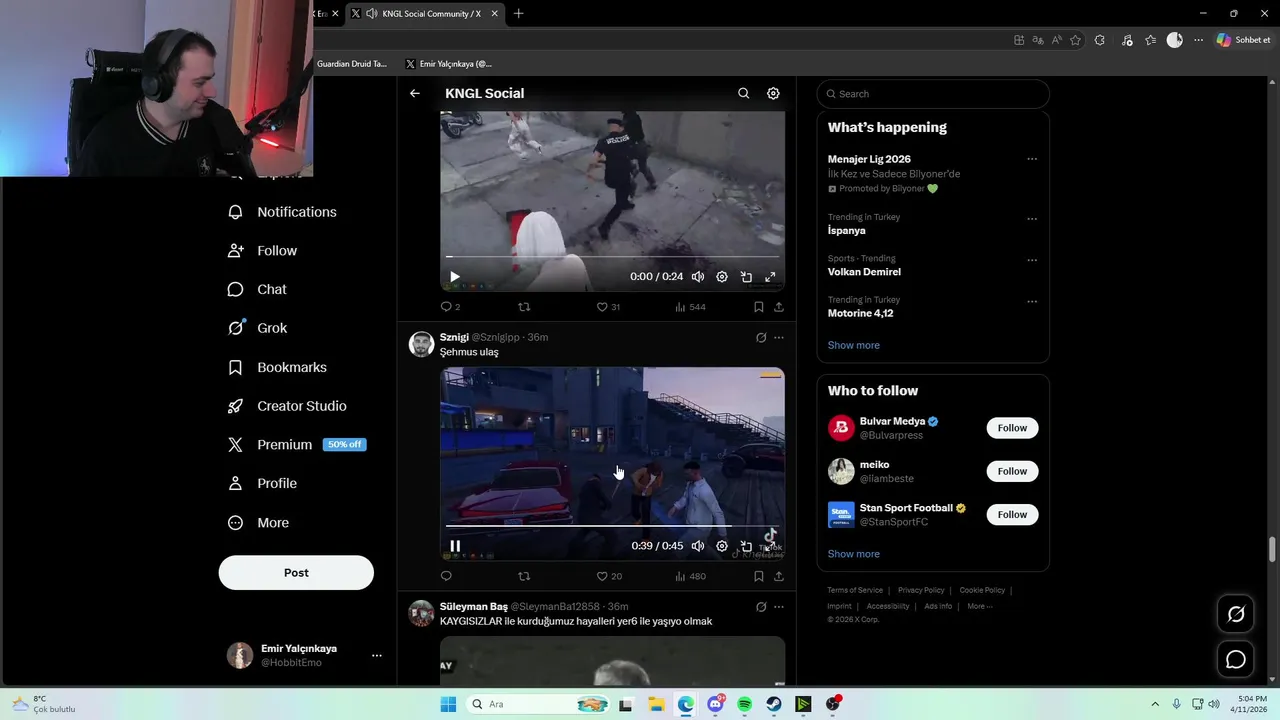The image size is (1280, 720).
Task: Focus the X Search field
Action: [933, 94]
